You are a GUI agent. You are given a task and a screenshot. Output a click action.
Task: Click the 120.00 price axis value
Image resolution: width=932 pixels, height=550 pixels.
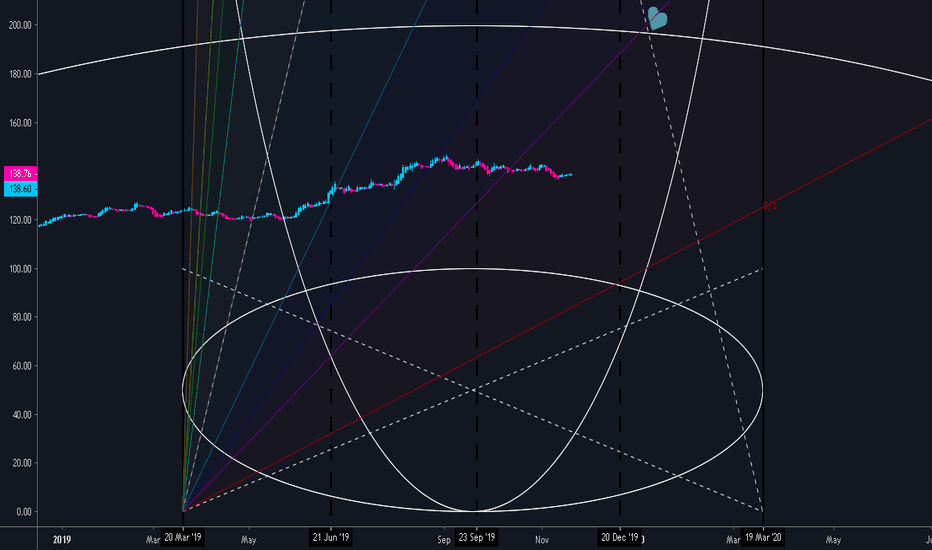tap(20, 220)
